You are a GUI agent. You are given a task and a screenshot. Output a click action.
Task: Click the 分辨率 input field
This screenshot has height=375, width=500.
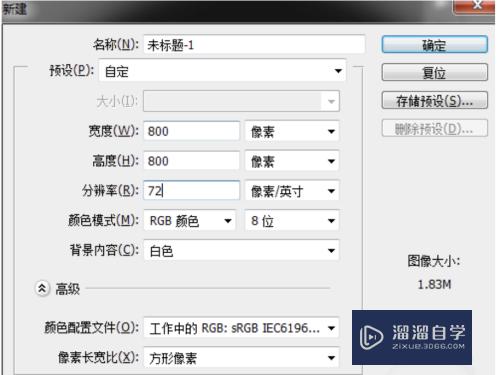(x=192, y=191)
